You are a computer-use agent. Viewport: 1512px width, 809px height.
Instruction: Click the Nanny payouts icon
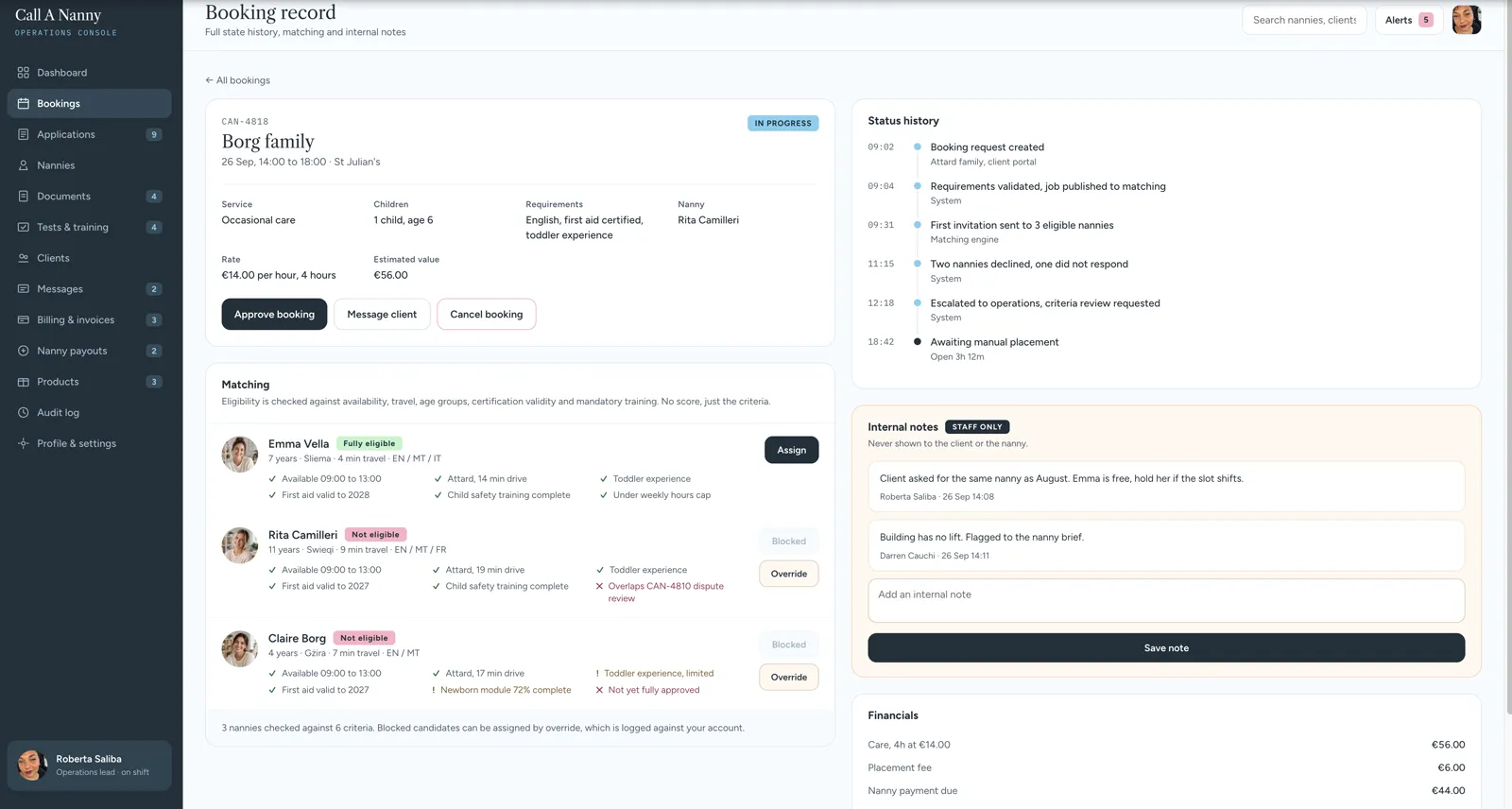click(x=24, y=351)
